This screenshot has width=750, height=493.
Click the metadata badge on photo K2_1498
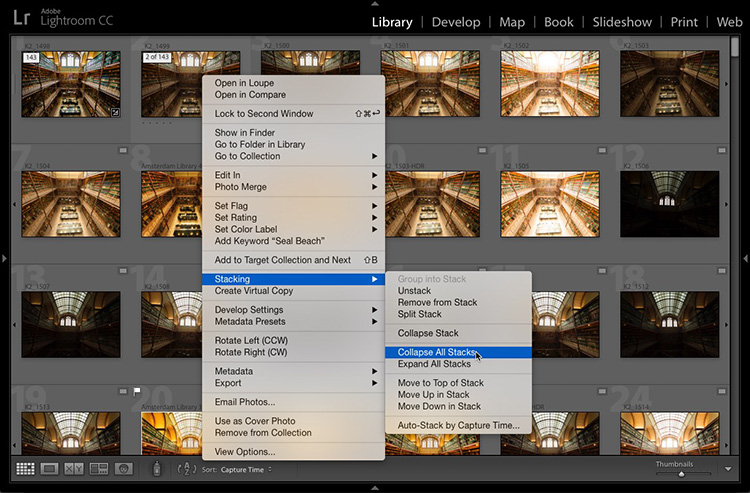pyautogui.click(x=115, y=112)
